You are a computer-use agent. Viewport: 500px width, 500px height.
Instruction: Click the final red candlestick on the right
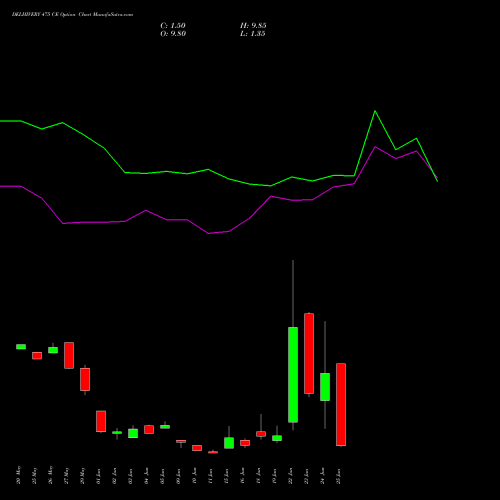[x=341, y=404]
